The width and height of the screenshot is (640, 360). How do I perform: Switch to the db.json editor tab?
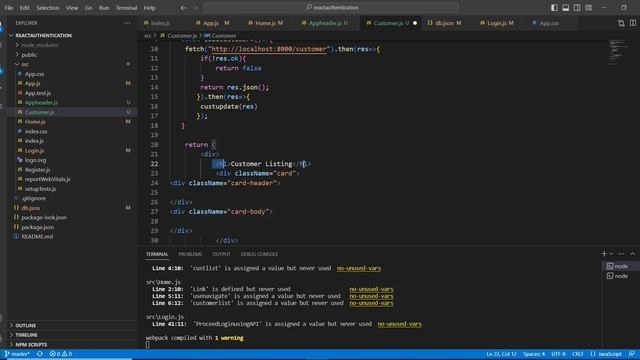[444, 23]
